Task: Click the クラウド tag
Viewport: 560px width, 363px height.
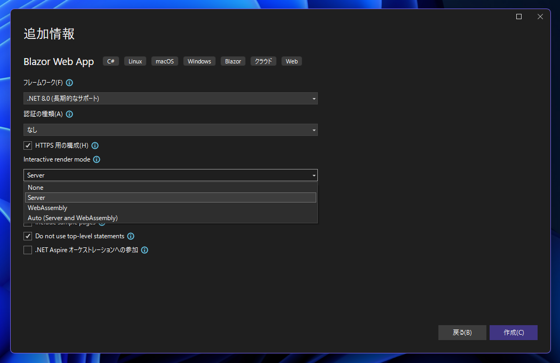Action: [263, 61]
